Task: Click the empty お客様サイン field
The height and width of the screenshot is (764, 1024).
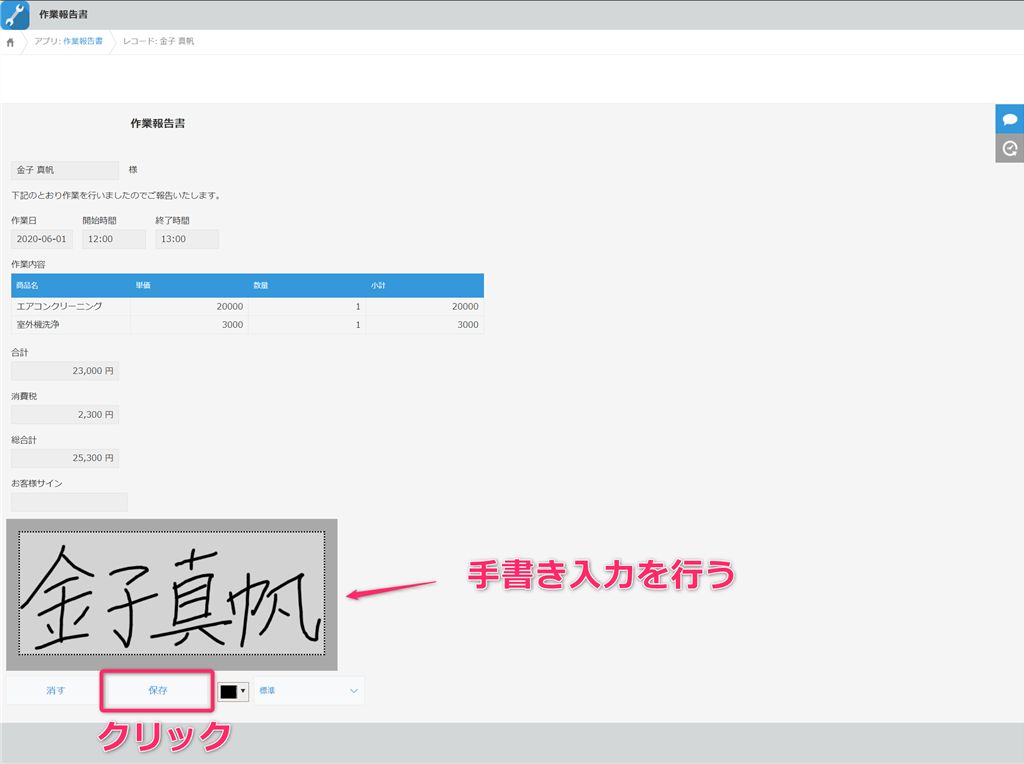Action: pos(69,502)
